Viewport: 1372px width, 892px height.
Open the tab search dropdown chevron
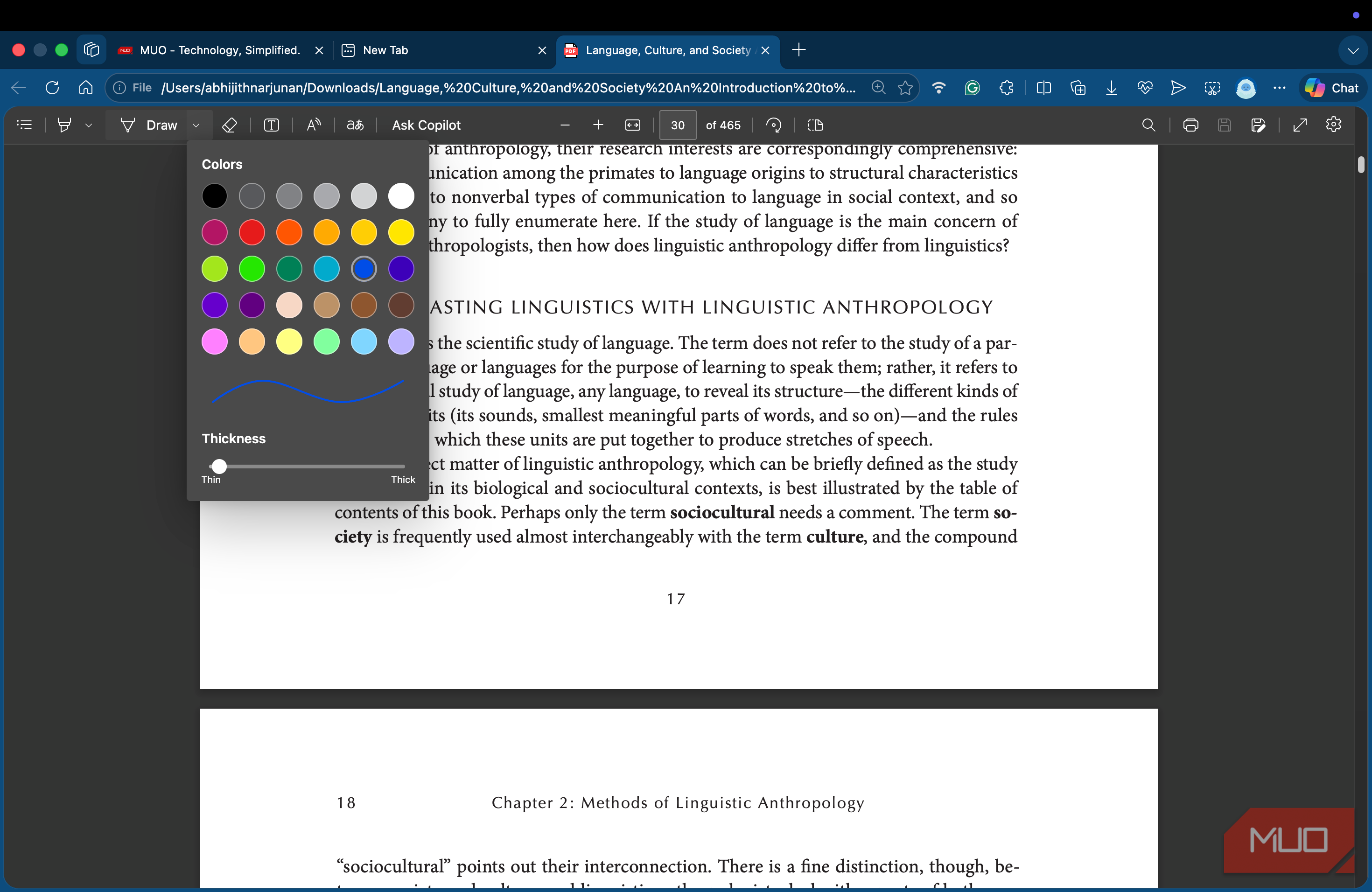(x=1352, y=51)
